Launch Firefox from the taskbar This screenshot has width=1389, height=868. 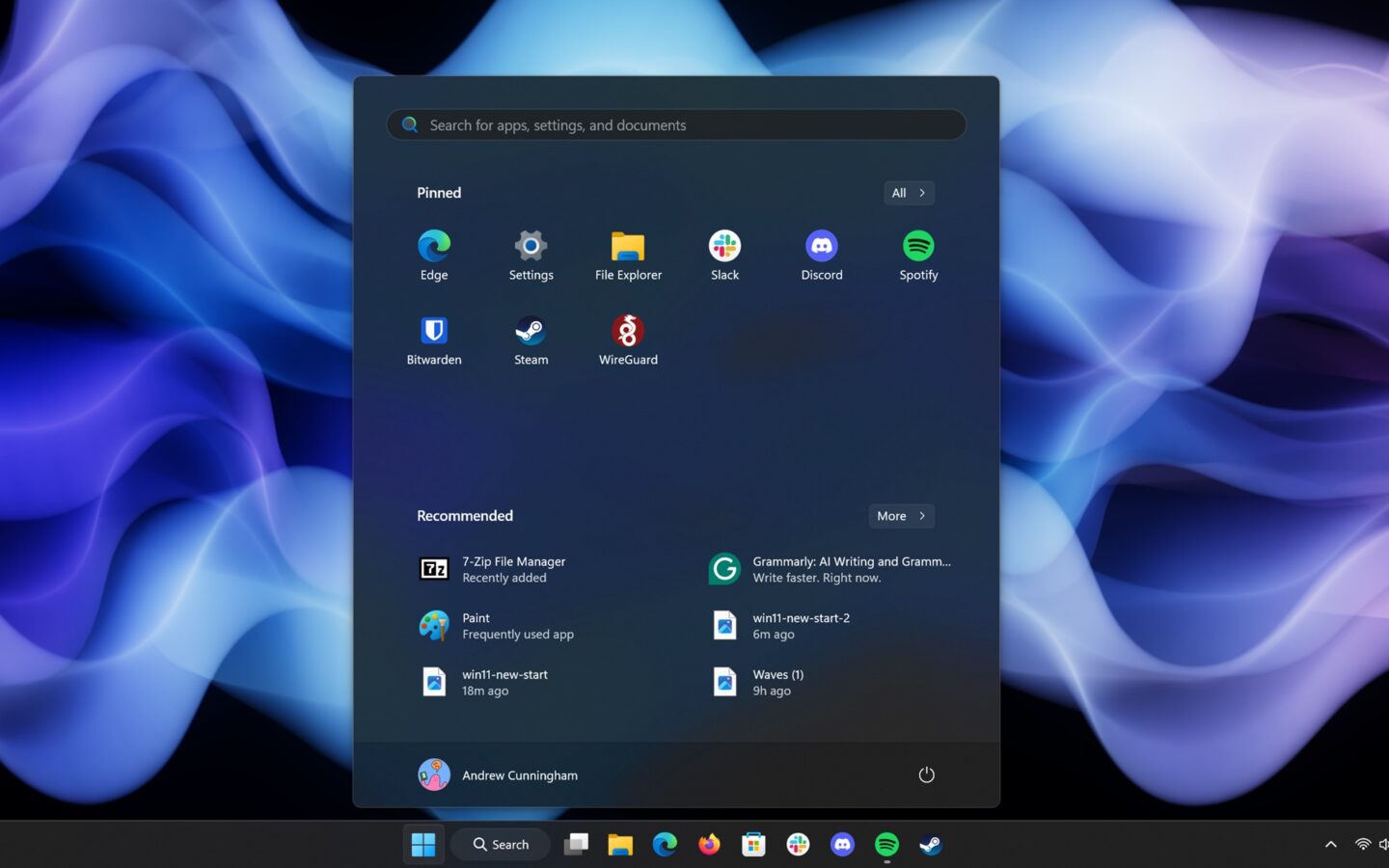click(709, 844)
